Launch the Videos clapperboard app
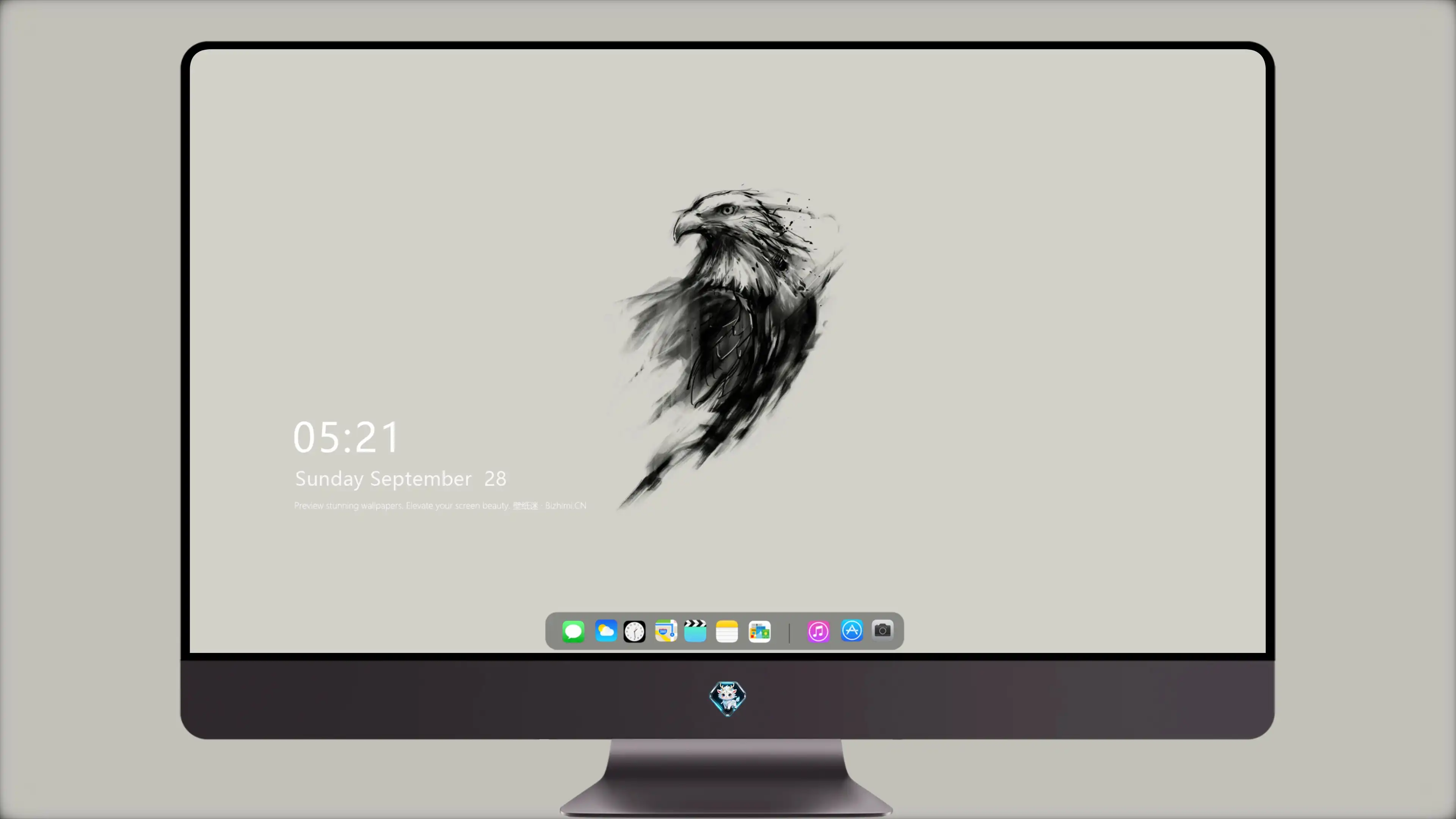The height and width of the screenshot is (819, 1456). pyautogui.click(x=695, y=631)
